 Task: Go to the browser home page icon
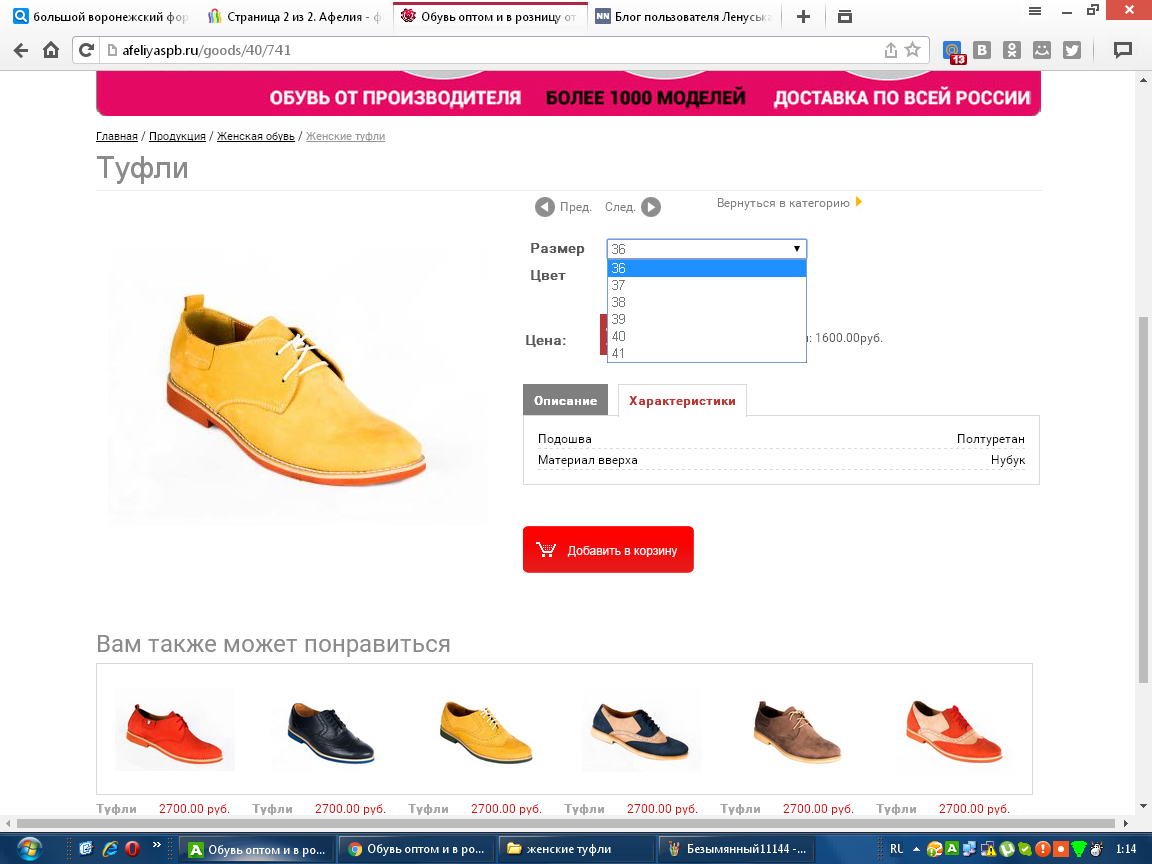pos(51,50)
